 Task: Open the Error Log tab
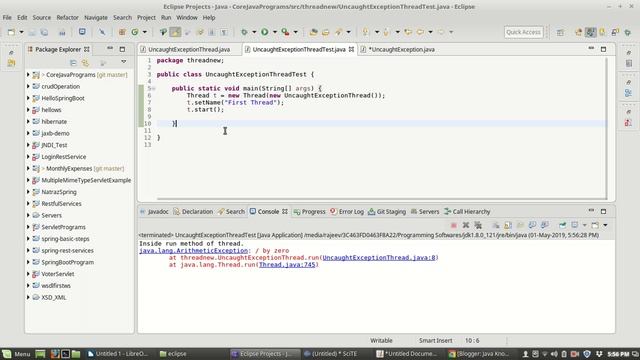[347, 211]
